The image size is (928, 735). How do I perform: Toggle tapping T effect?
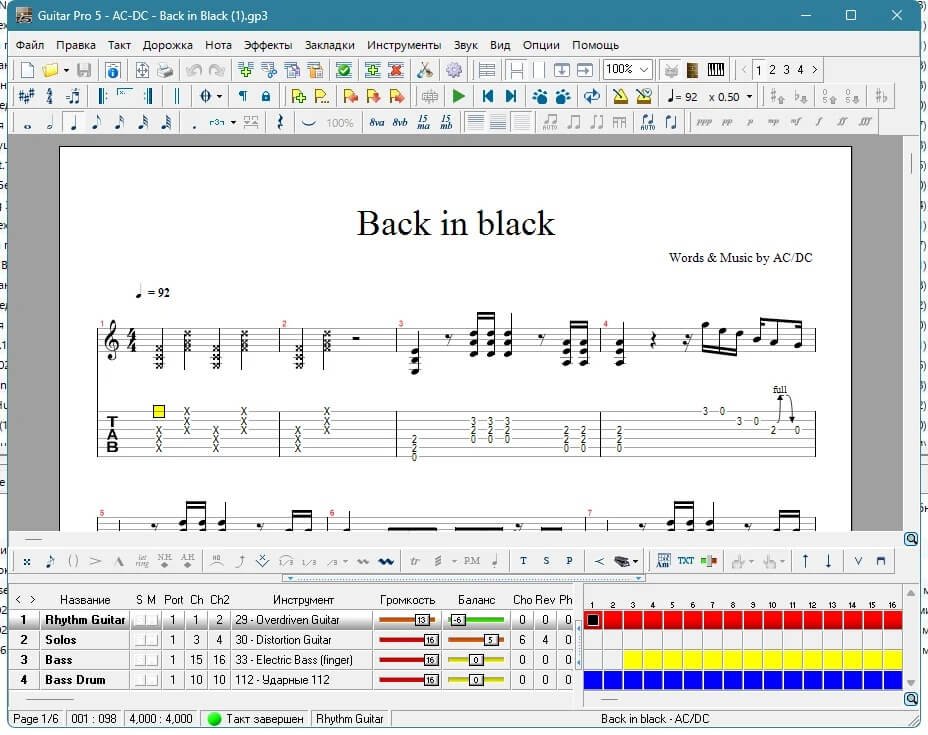[x=523, y=560]
